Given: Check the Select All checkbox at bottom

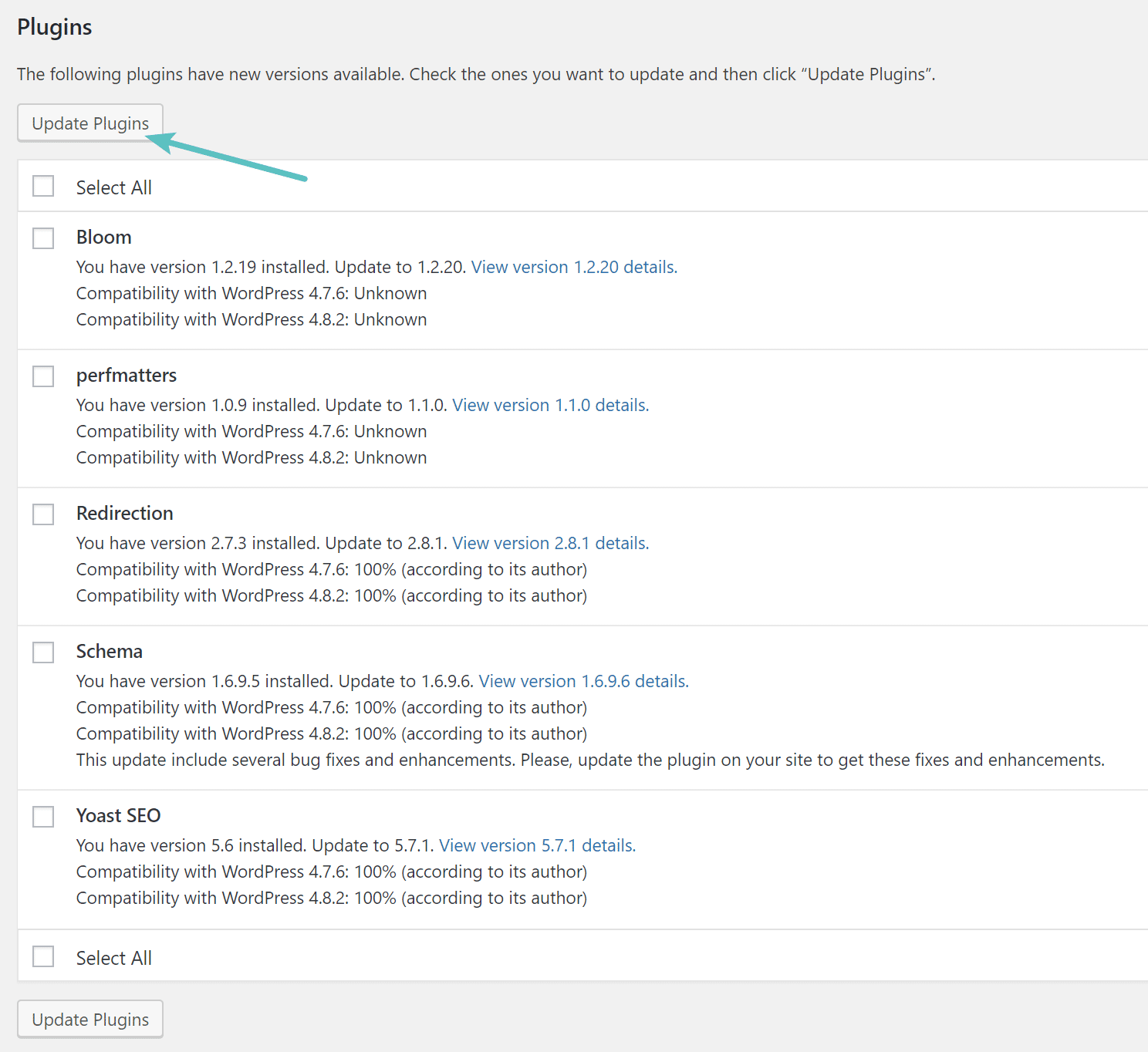Looking at the screenshot, I should [42, 956].
